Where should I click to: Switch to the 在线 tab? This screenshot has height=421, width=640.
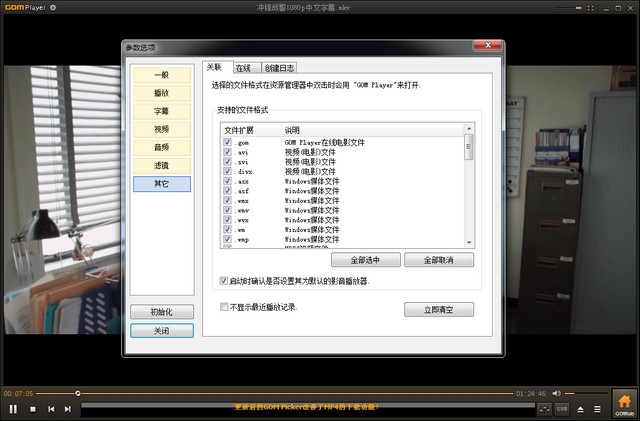click(x=243, y=68)
